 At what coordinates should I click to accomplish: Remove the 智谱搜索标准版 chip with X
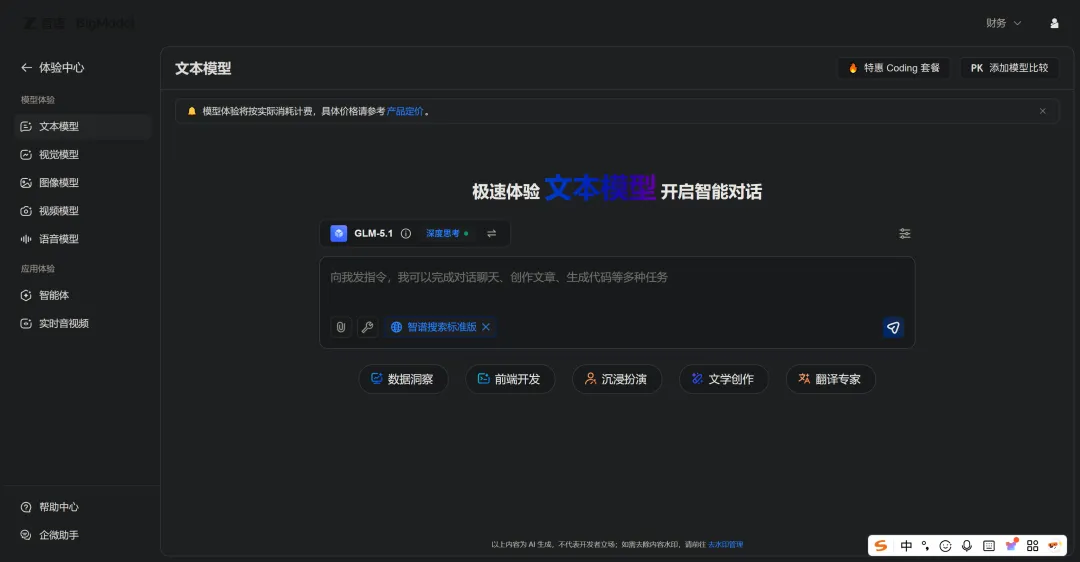pos(486,327)
